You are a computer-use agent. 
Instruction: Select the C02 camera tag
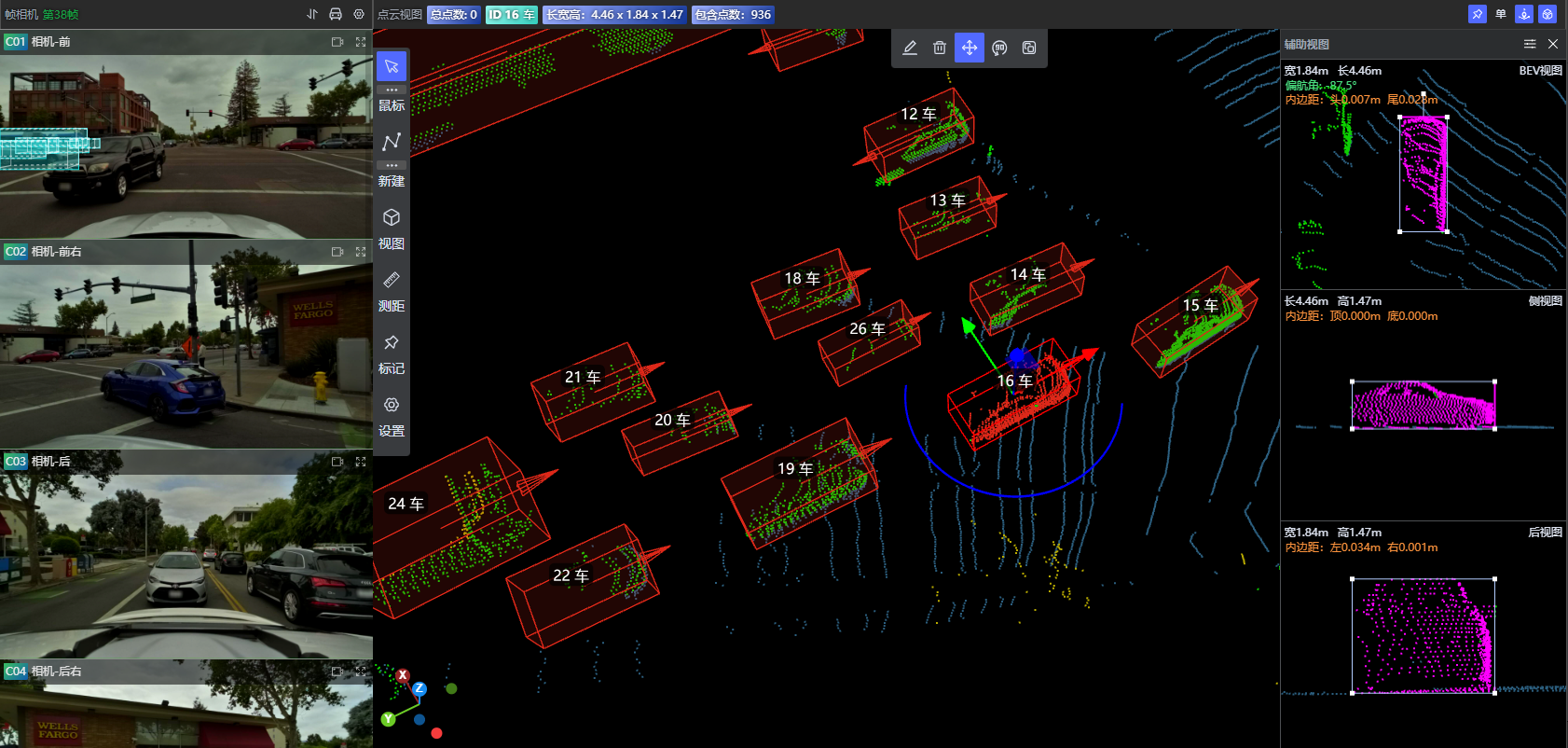pyautogui.click(x=15, y=252)
